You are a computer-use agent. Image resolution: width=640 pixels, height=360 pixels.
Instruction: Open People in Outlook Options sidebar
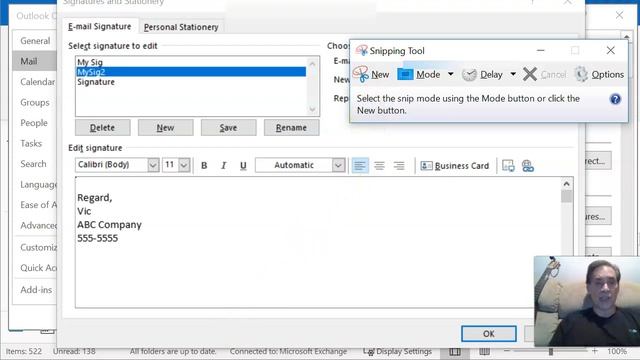point(34,123)
